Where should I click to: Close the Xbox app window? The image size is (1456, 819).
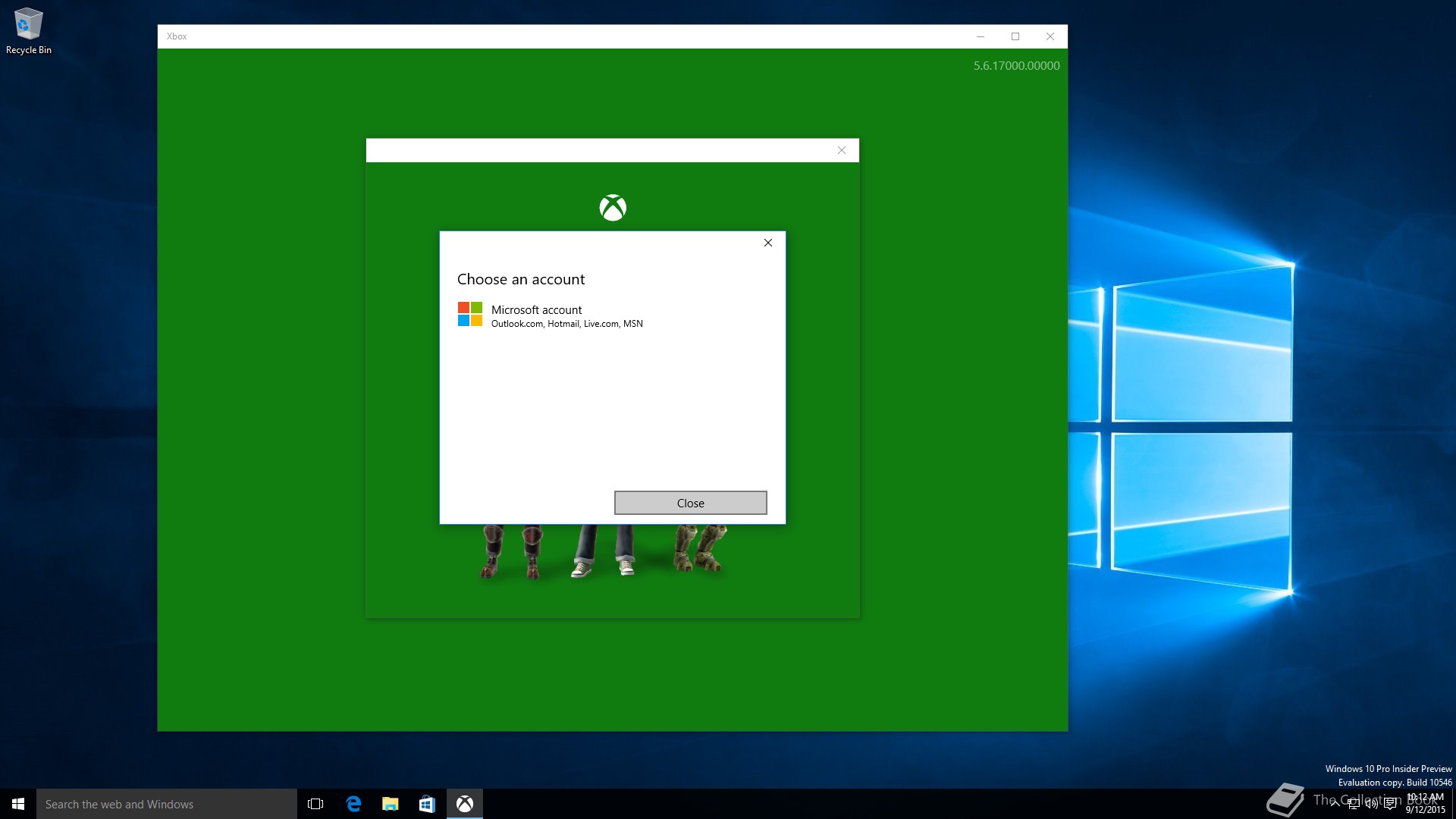coord(1050,36)
